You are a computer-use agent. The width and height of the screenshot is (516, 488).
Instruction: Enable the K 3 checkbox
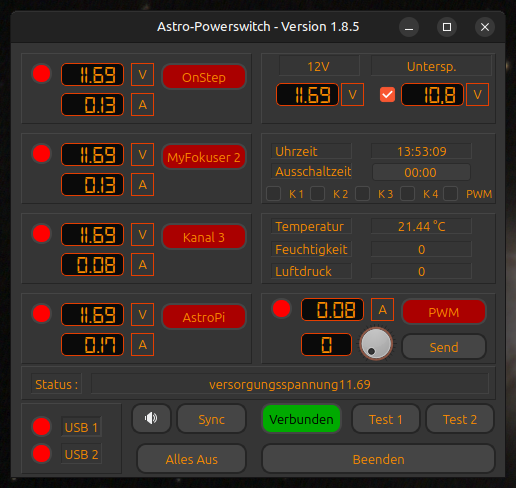click(362, 194)
